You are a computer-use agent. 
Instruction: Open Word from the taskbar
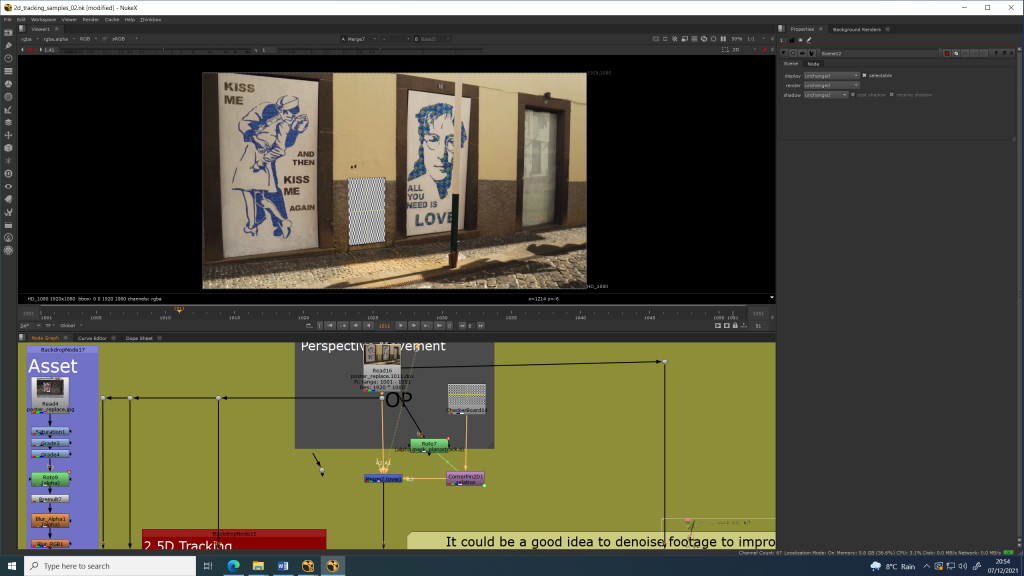point(283,566)
